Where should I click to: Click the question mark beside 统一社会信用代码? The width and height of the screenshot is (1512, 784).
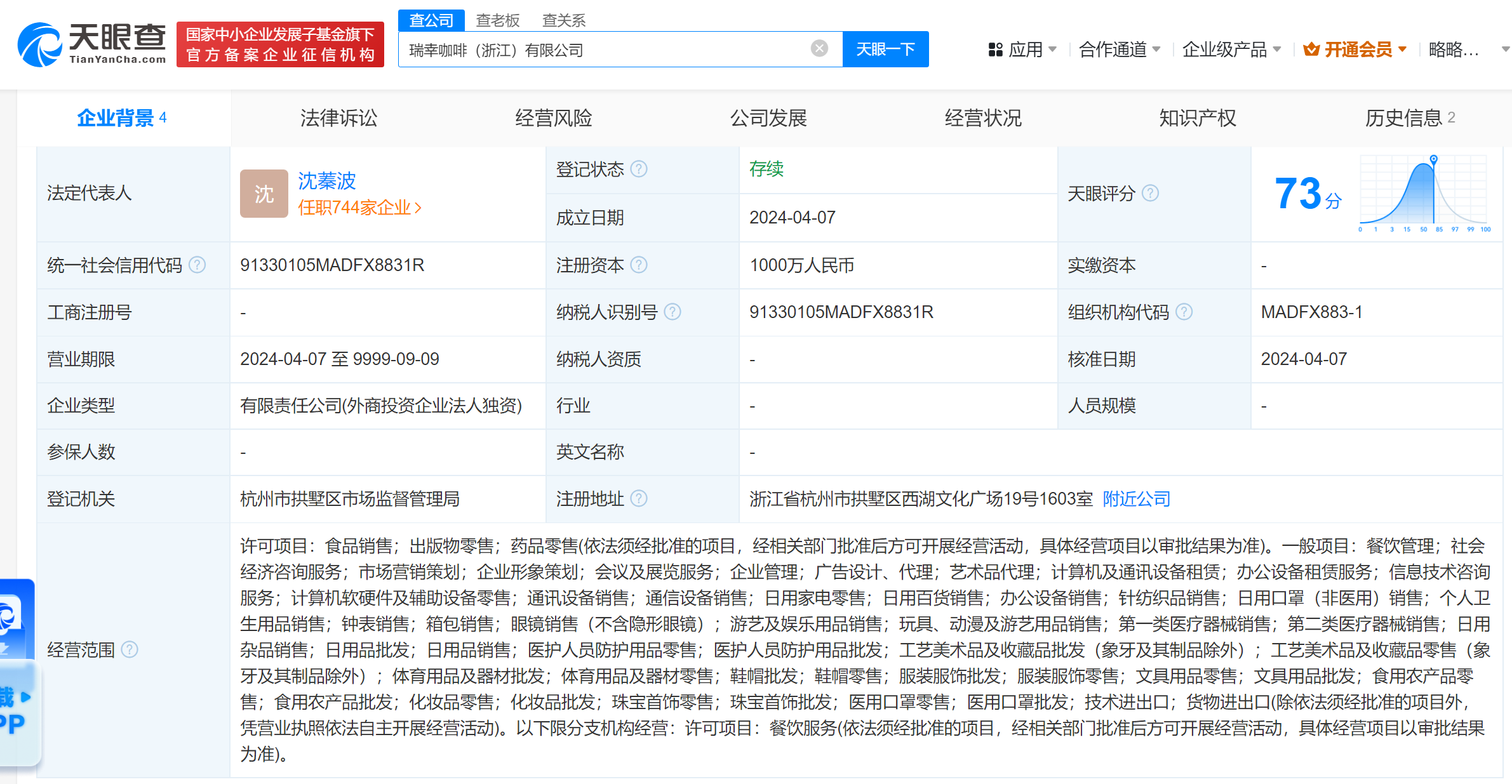point(198,266)
